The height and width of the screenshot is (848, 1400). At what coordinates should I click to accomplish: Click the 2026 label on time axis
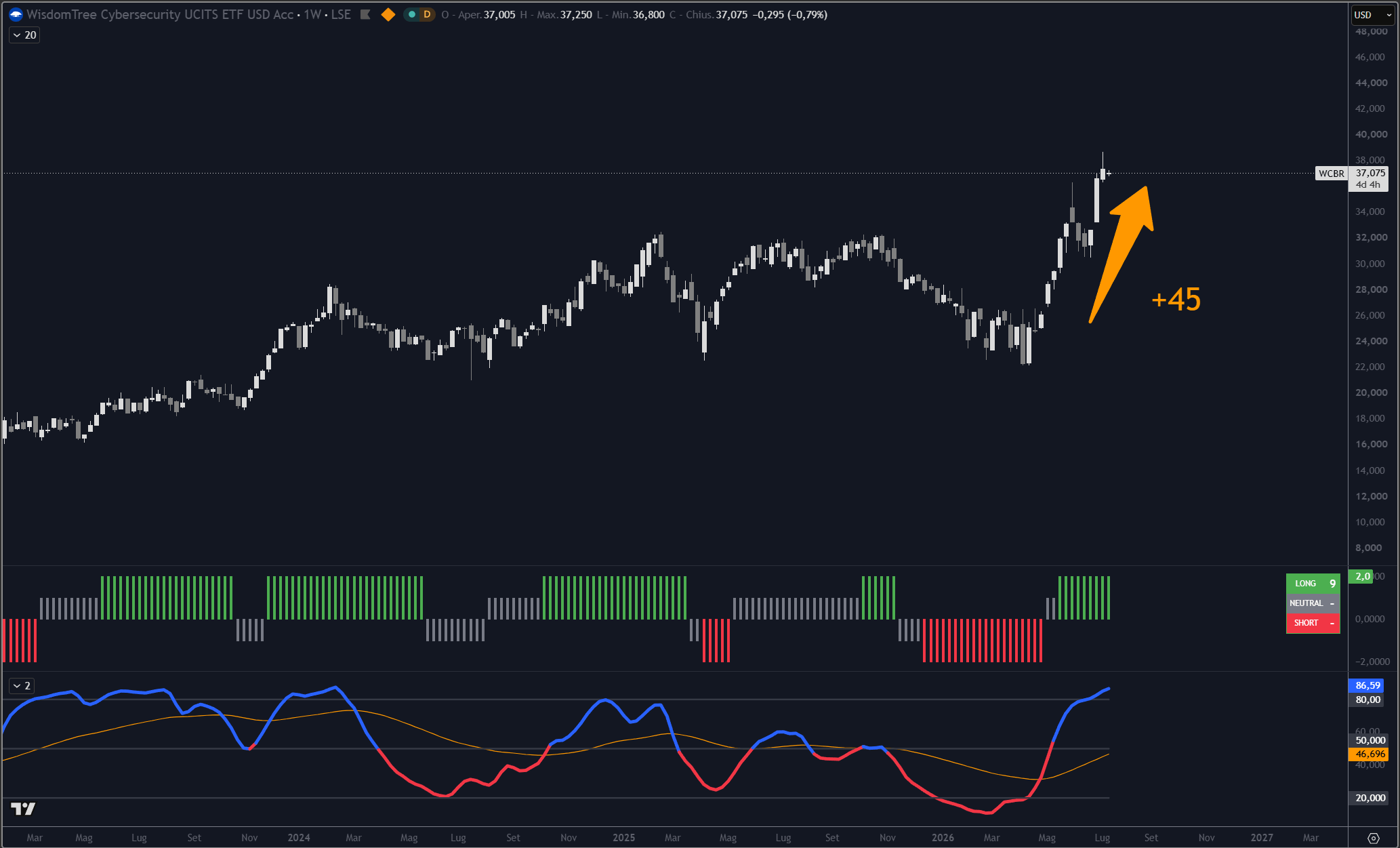pos(943,838)
